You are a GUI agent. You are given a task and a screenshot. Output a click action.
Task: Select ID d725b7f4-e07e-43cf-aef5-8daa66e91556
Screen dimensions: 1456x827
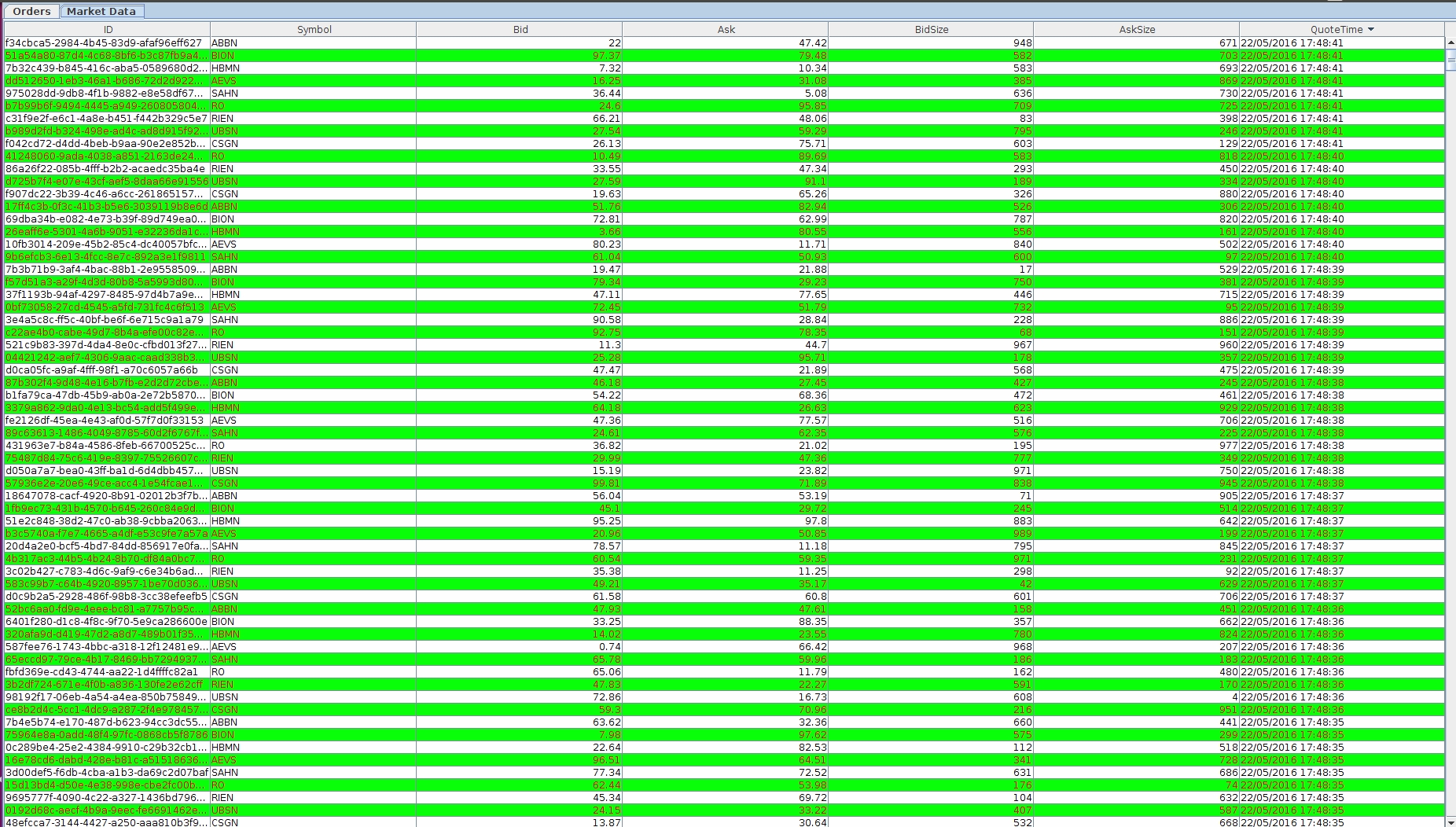[107, 182]
